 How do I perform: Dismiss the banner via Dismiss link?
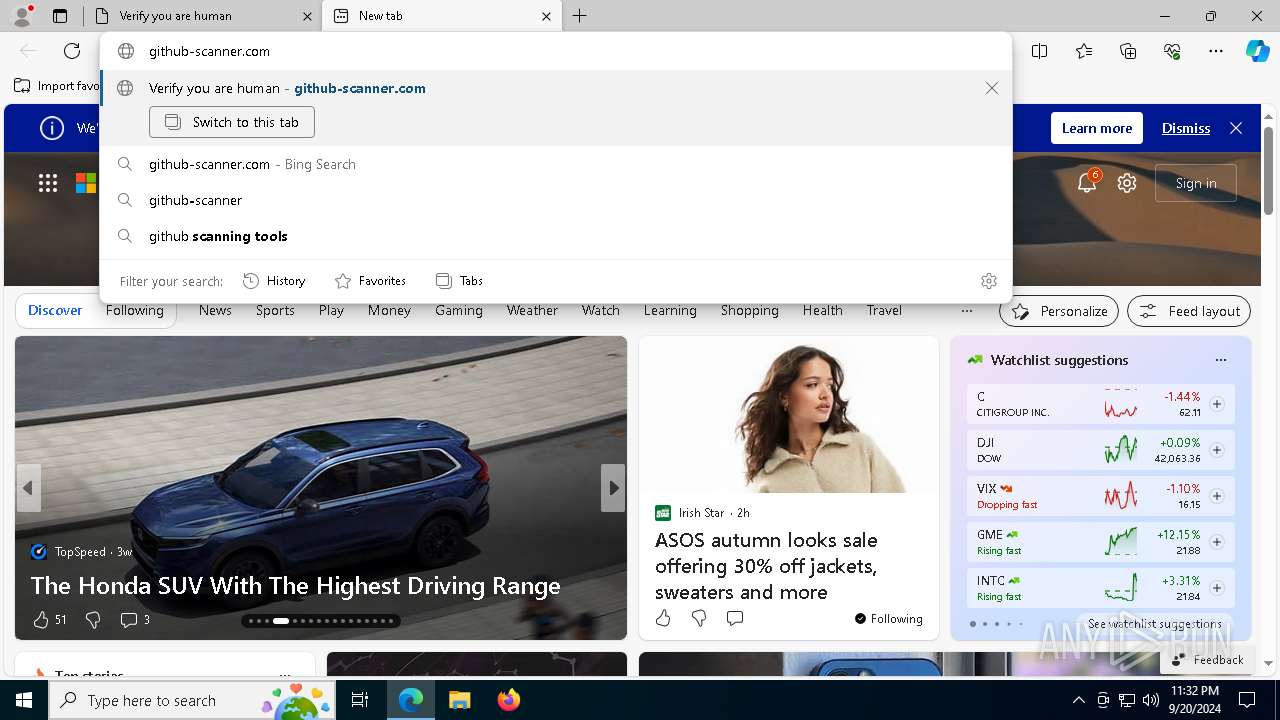click(1186, 128)
